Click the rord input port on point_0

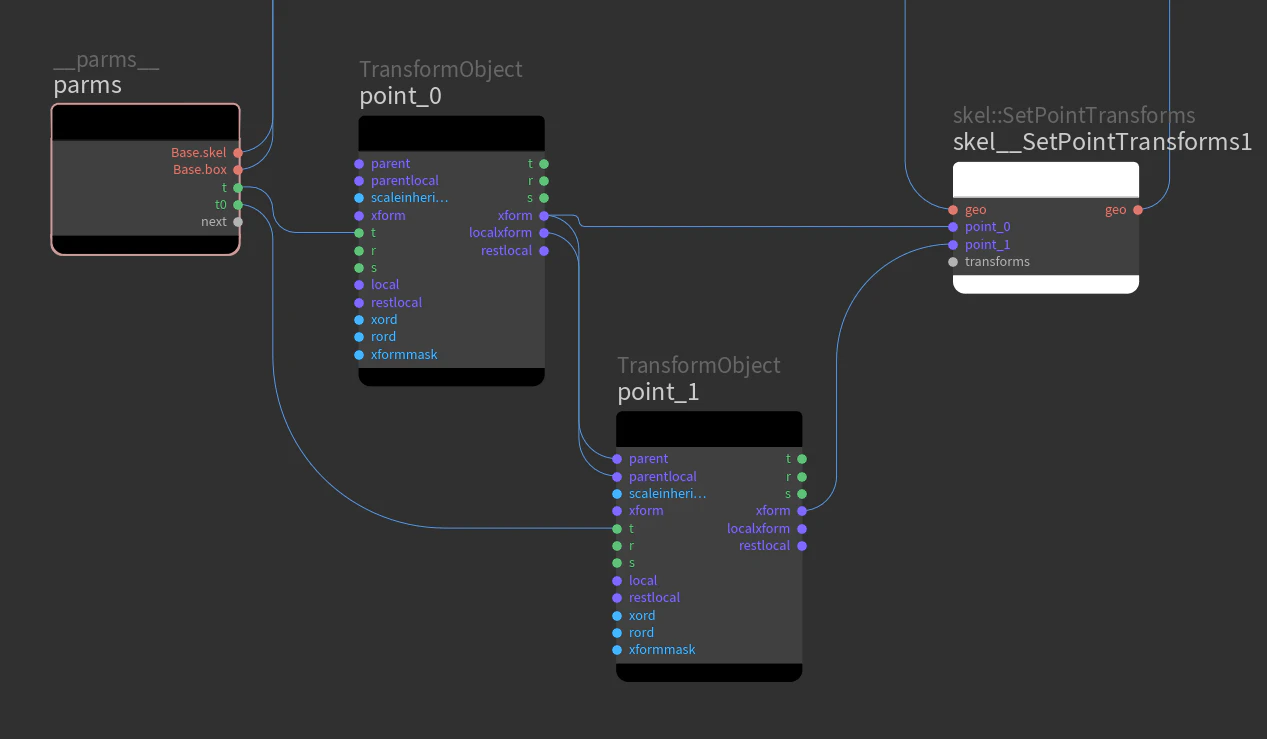click(x=359, y=337)
